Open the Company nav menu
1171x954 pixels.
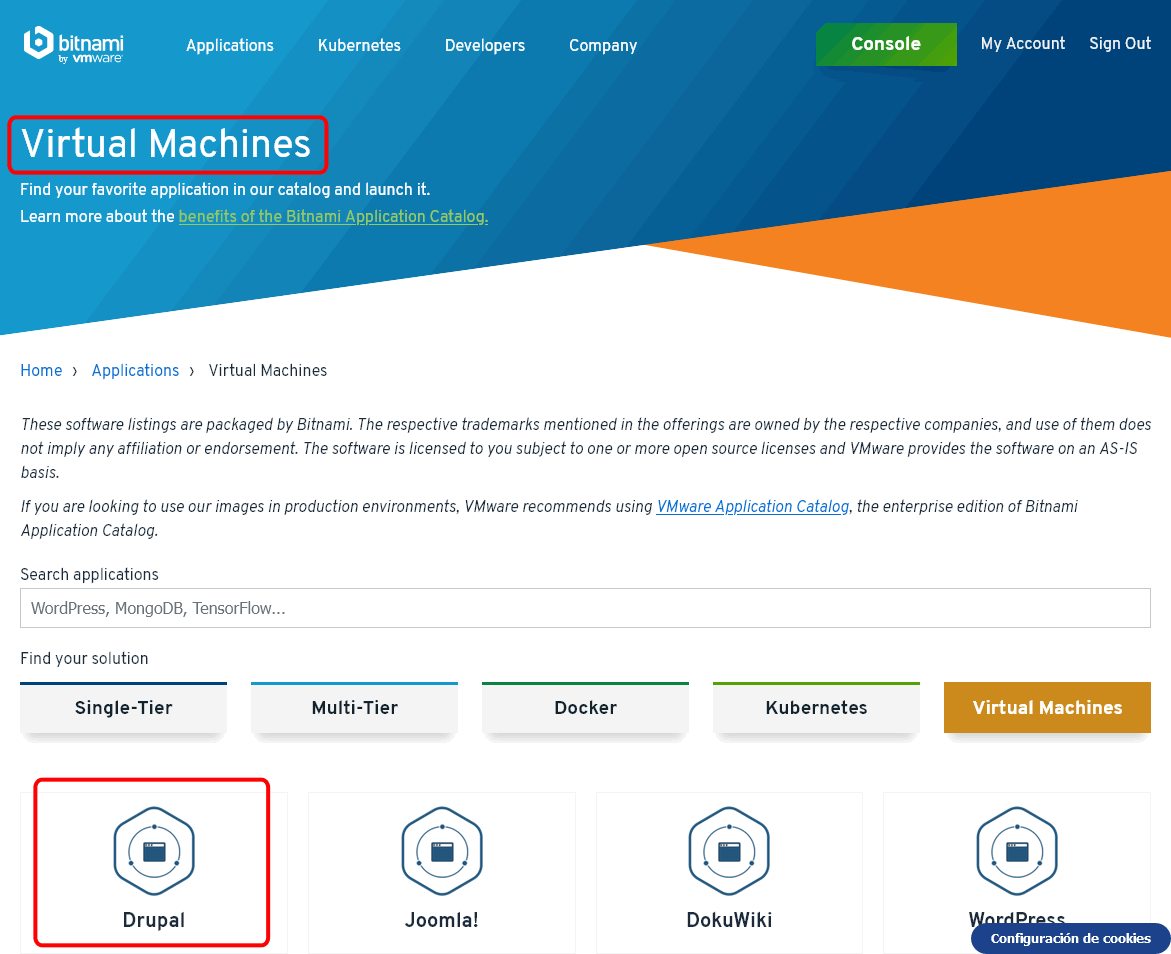click(603, 46)
